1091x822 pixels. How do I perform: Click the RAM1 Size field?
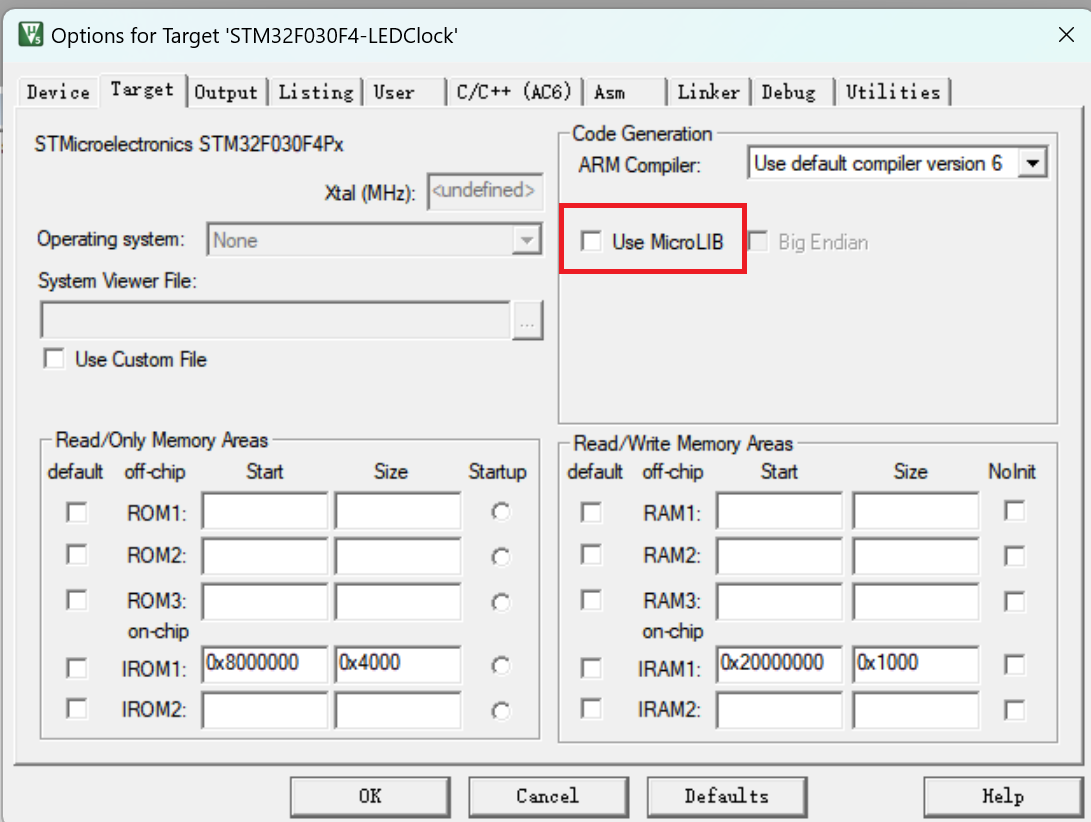pos(916,511)
